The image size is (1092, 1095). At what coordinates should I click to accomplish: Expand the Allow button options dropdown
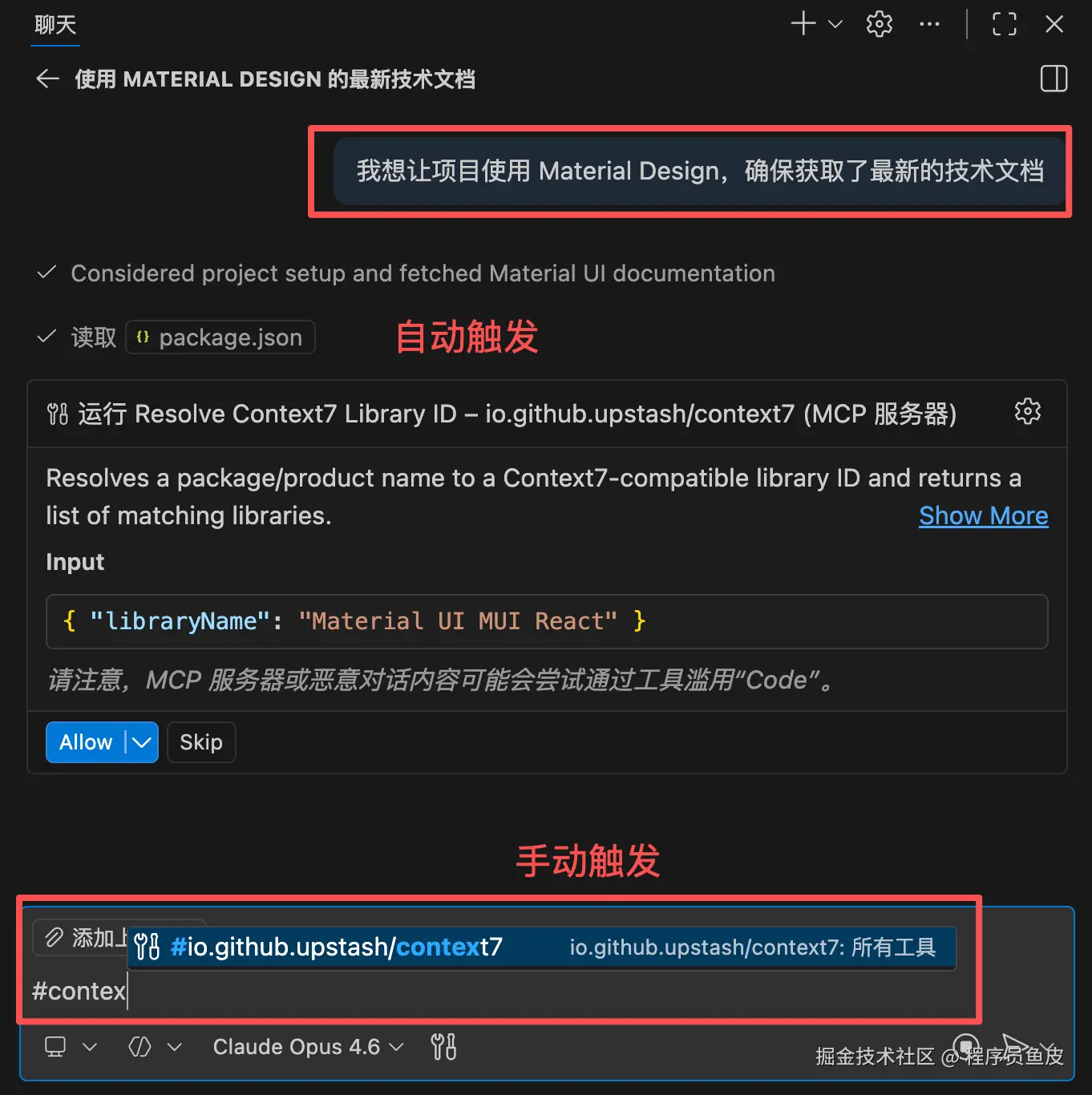(142, 742)
